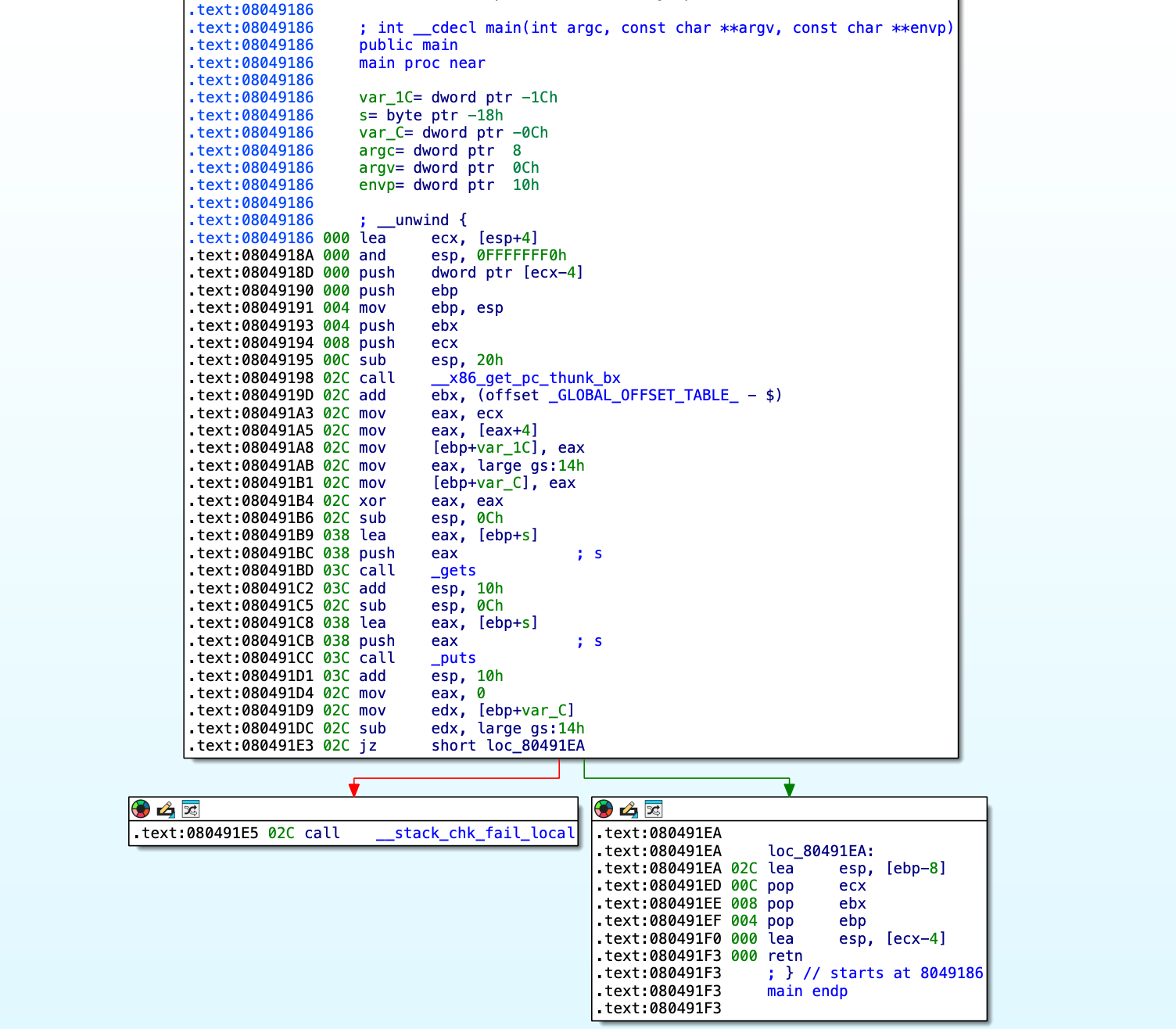Viewport: 1176px width, 1029px height.
Task: Click the 's= byte ptr -18h' definition
Action: [432, 116]
